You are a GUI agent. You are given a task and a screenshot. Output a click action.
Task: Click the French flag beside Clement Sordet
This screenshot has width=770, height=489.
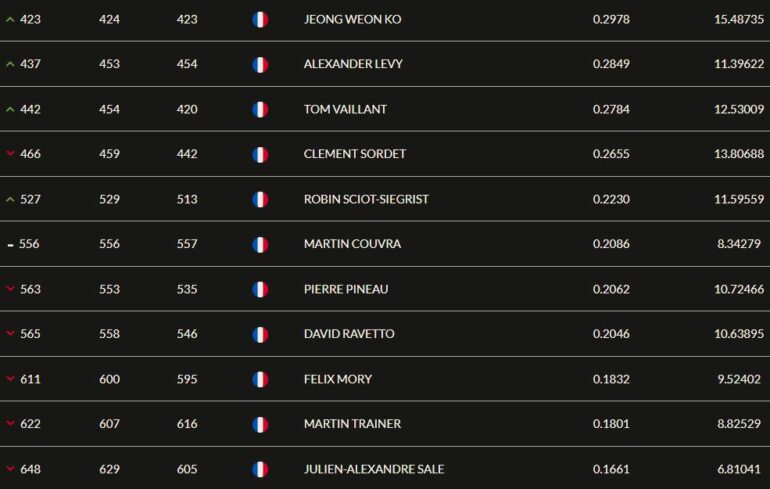point(260,154)
